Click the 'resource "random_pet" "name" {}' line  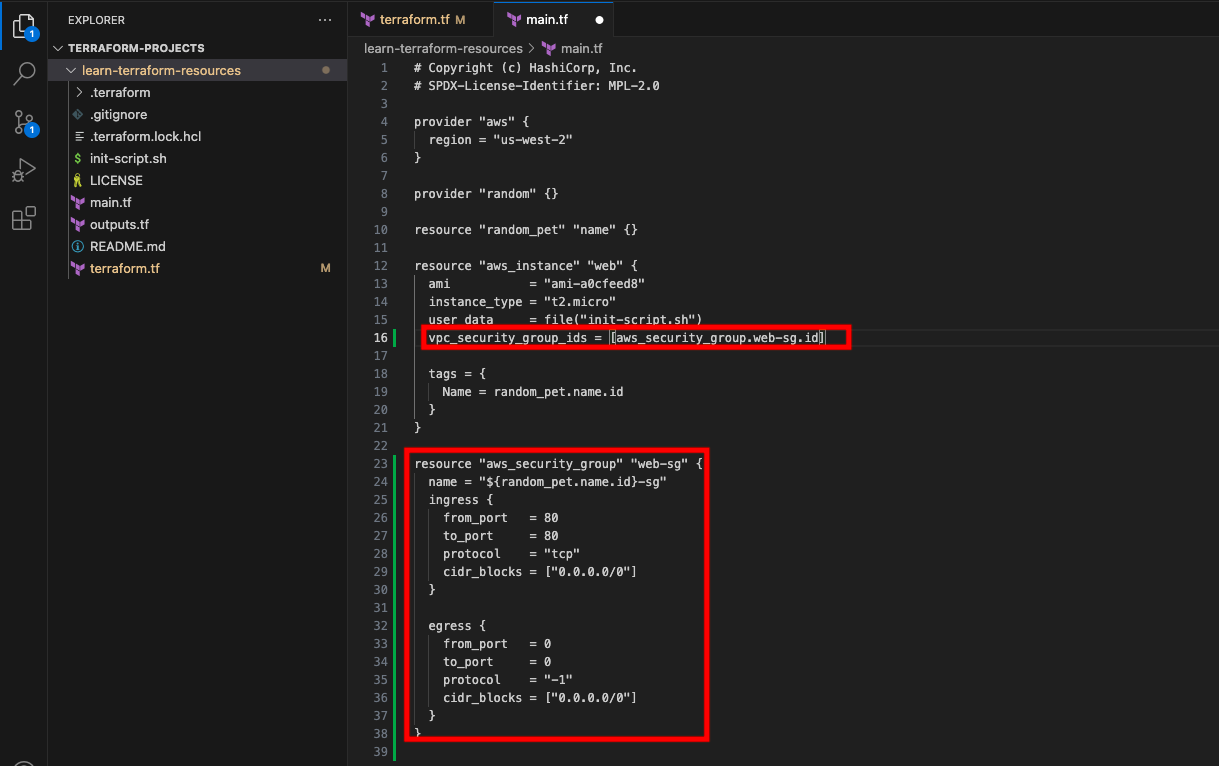[x=525, y=230]
